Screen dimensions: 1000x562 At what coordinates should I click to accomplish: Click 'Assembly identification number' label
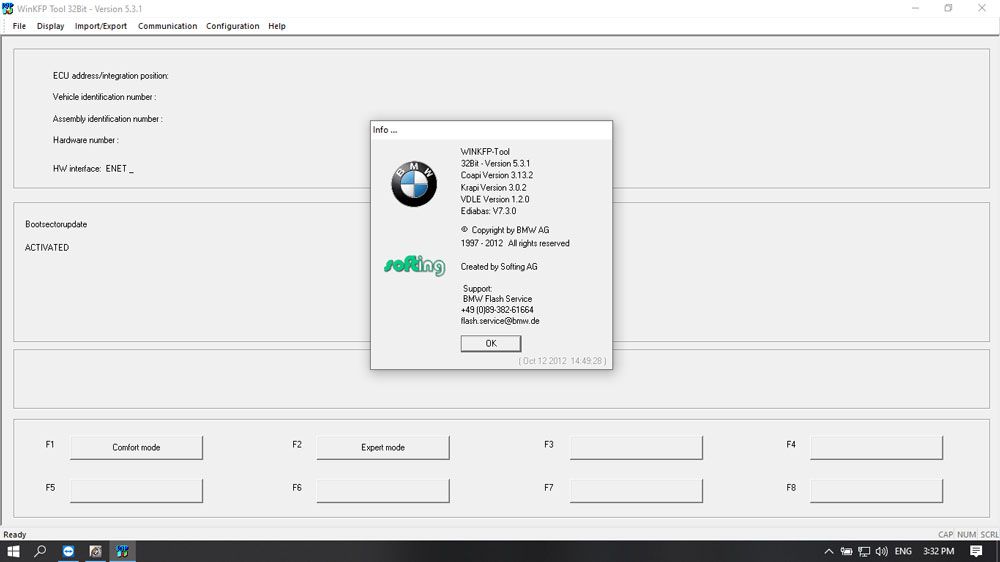[107, 119]
